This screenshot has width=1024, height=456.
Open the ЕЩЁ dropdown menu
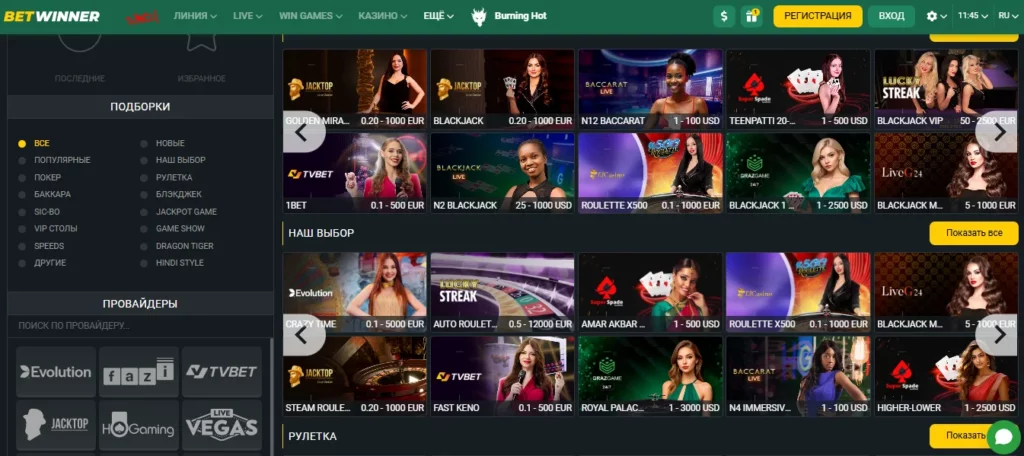click(x=438, y=16)
